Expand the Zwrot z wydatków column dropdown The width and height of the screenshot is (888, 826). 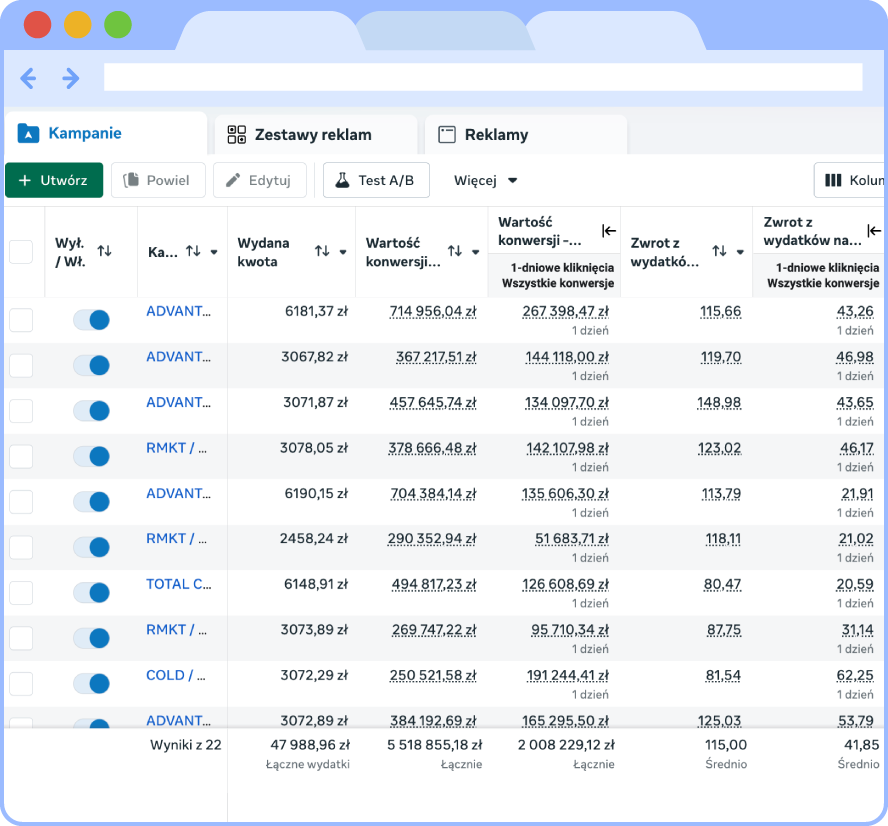741,252
